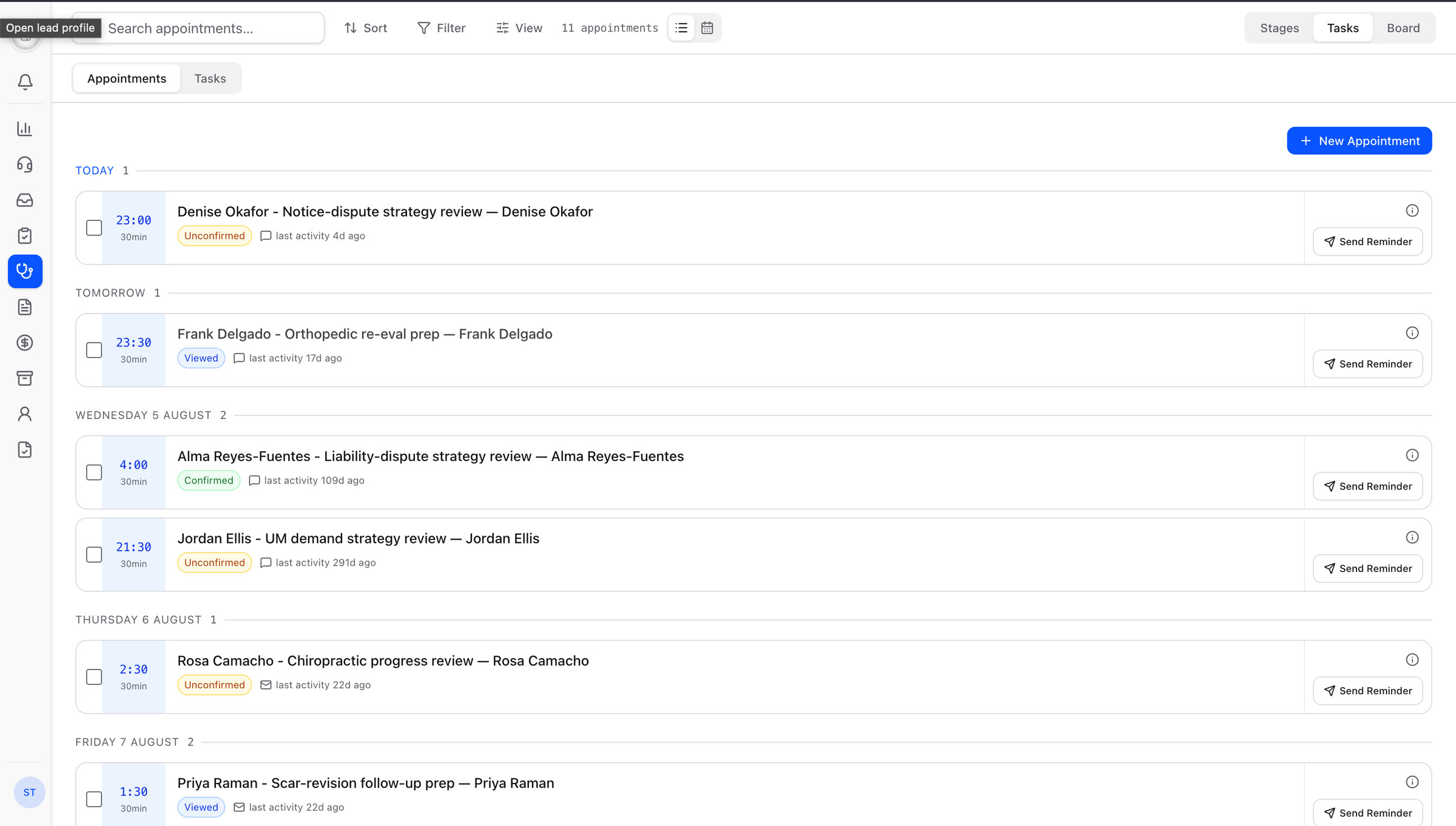Switch to calendar view icon

(x=707, y=28)
